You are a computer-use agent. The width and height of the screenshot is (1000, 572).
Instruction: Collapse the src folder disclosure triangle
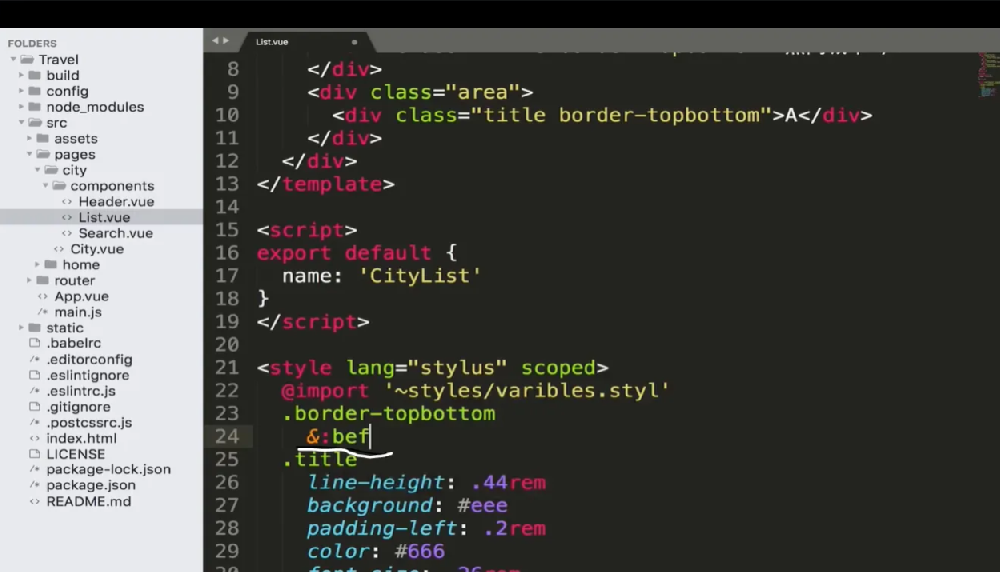(22, 123)
